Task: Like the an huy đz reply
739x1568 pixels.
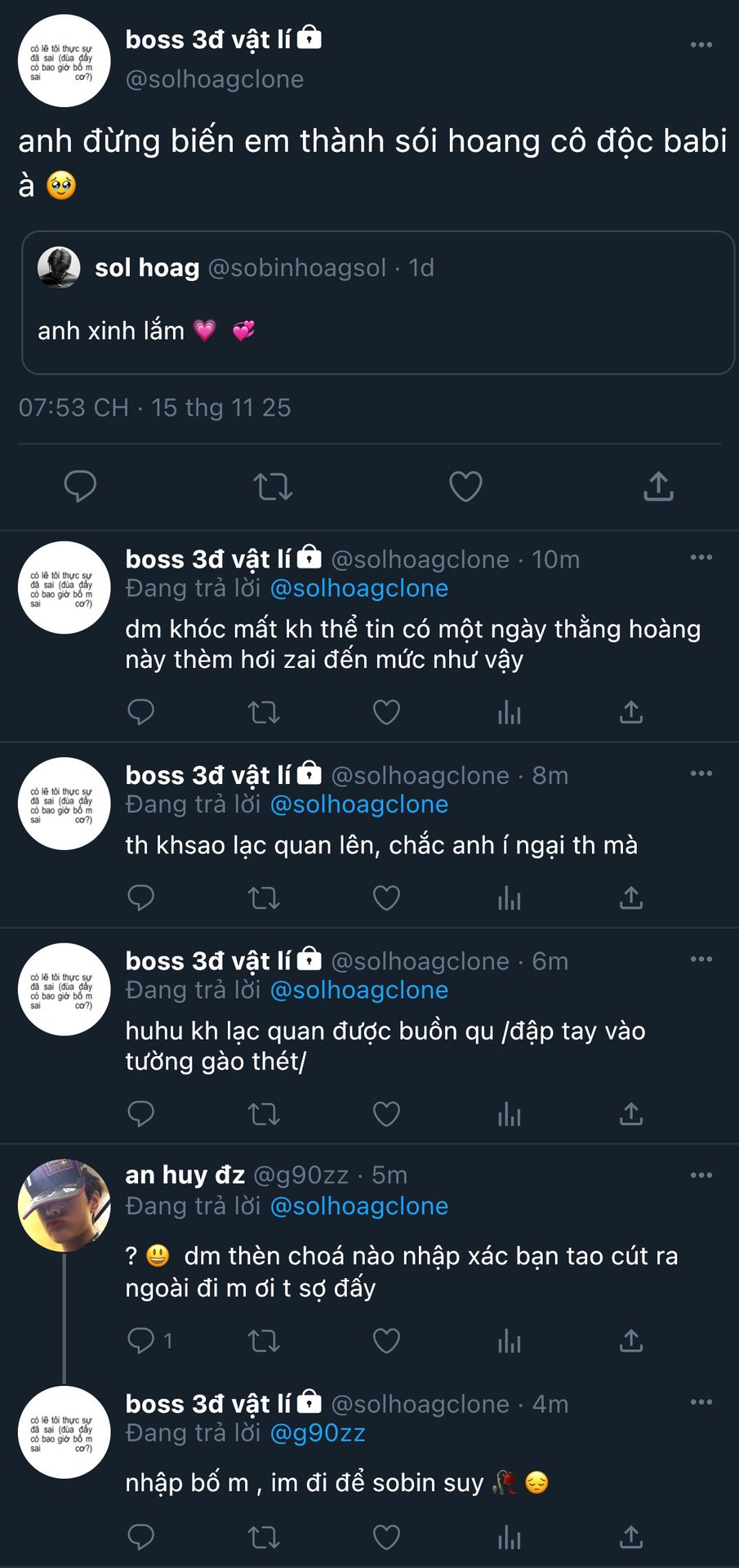Action: tap(386, 1340)
